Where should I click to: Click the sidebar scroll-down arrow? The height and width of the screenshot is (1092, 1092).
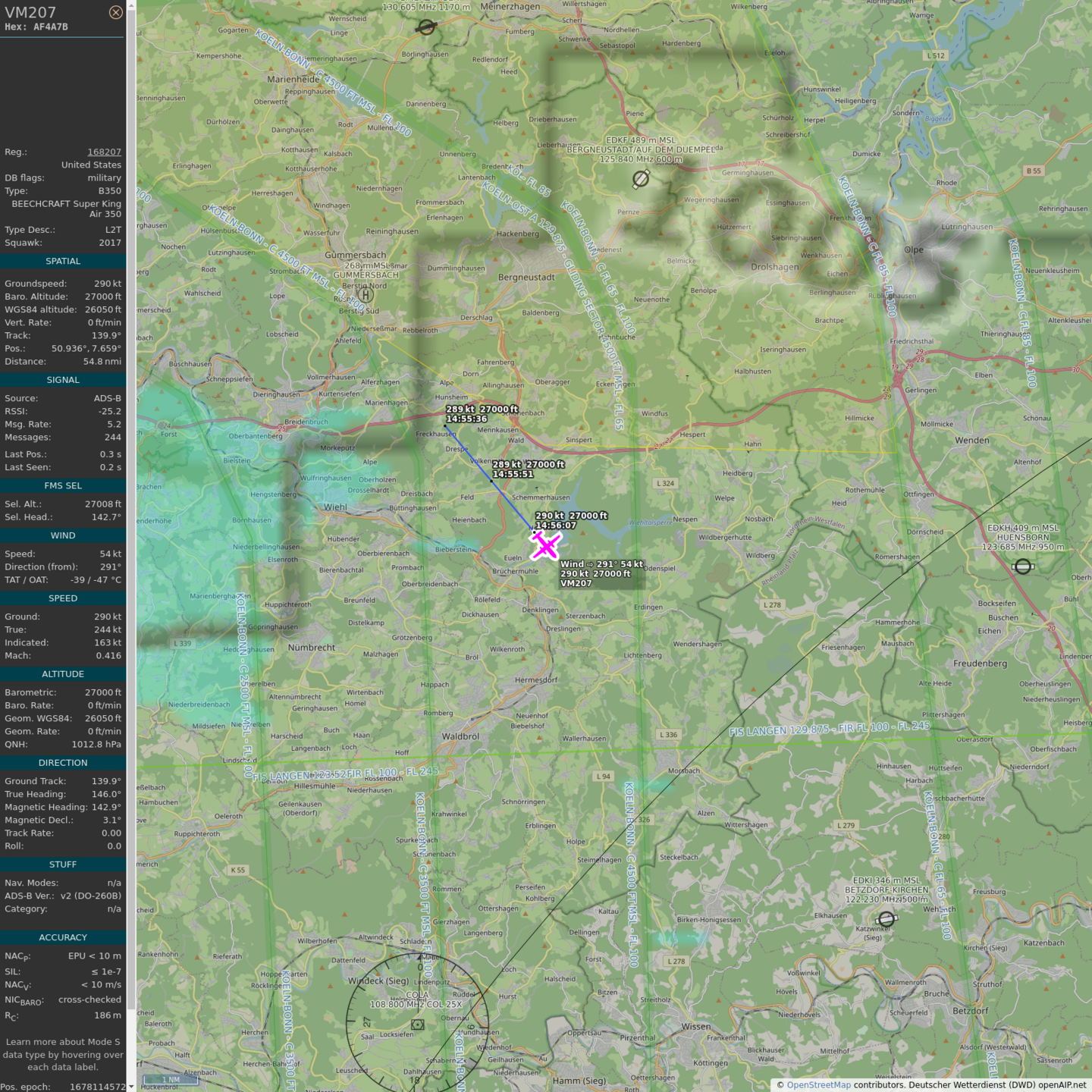click(131, 1087)
